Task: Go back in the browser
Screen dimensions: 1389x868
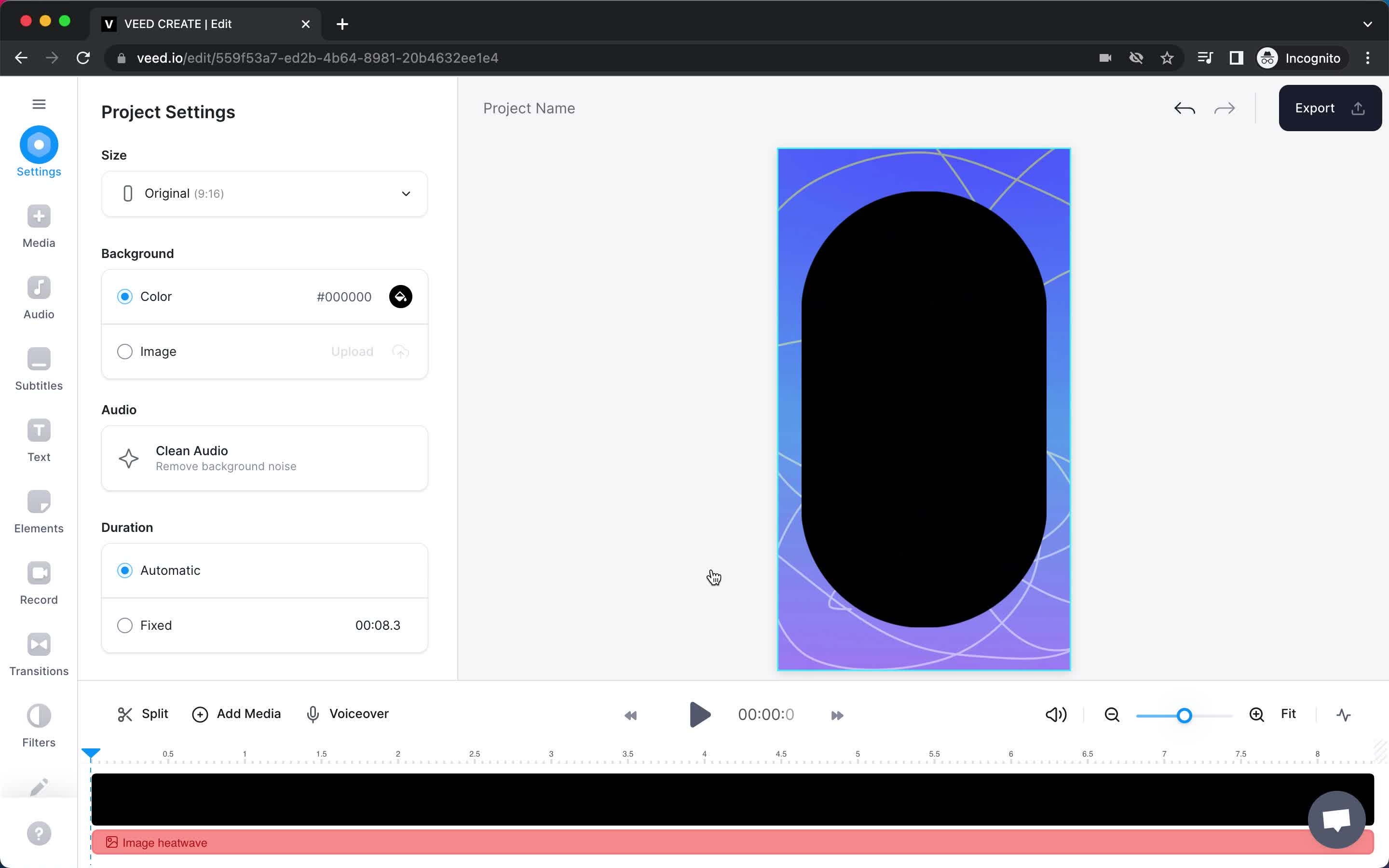Action: (21, 58)
